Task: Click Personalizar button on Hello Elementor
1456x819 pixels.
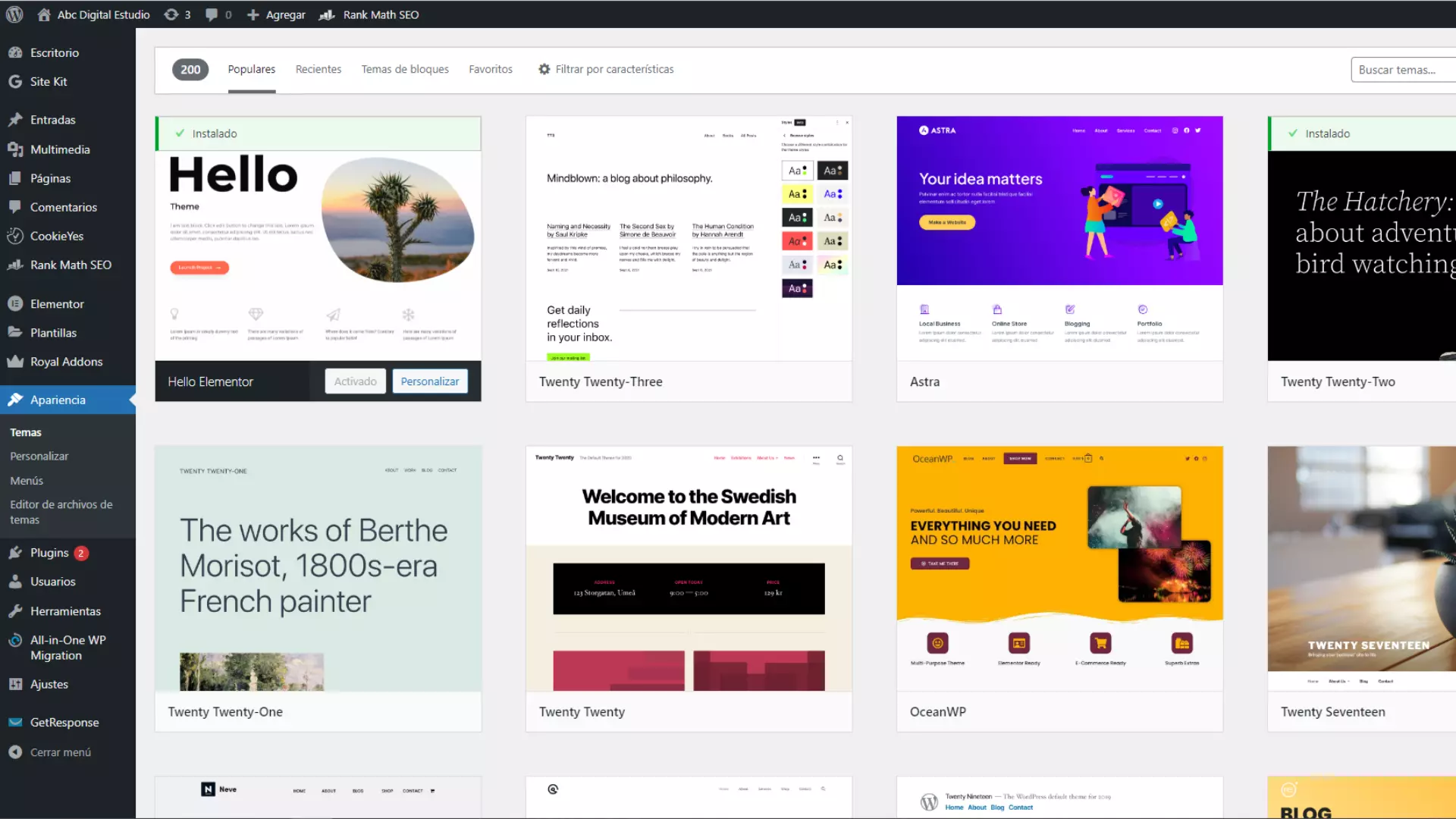Action: pyautogui.click(x=430, y=381)
